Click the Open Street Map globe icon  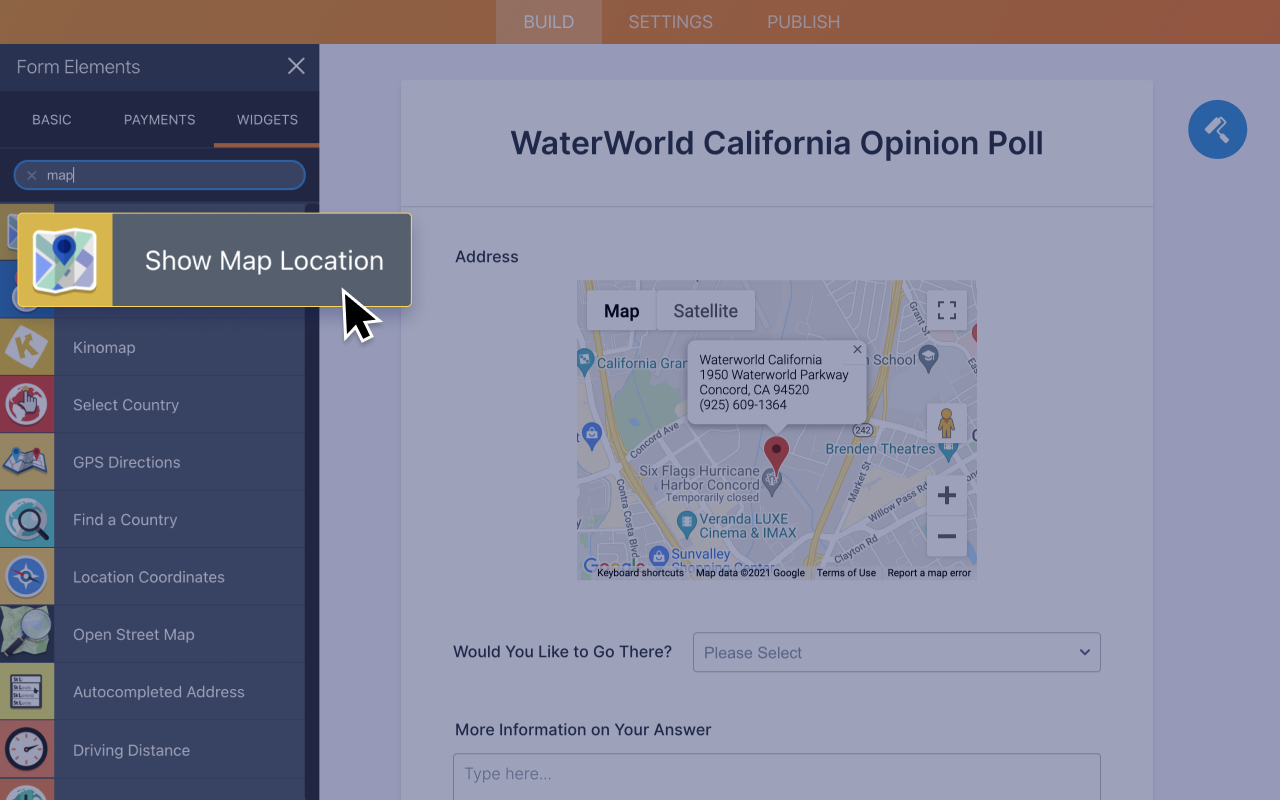tap(27, 633)
